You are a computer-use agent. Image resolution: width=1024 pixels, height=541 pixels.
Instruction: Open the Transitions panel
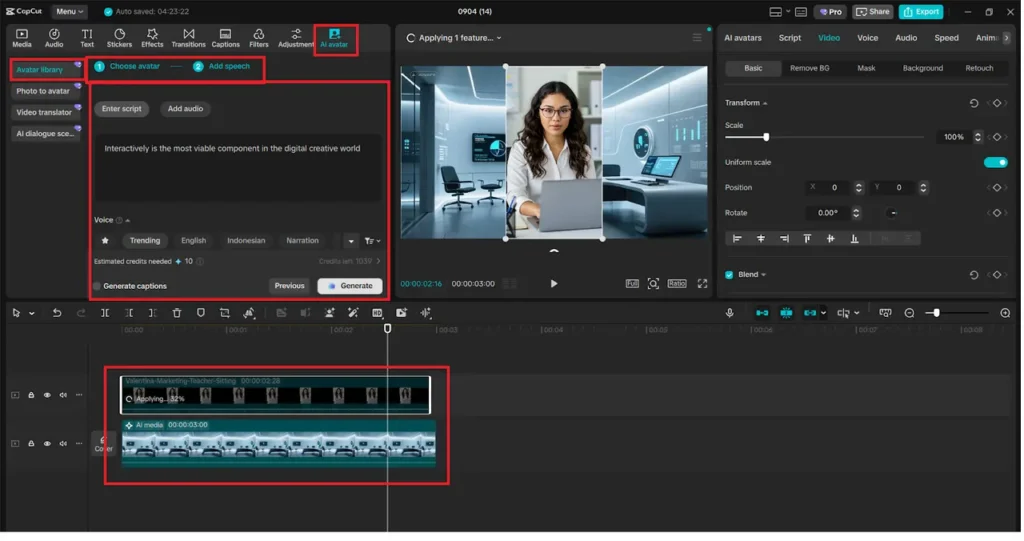coord(188,38)
